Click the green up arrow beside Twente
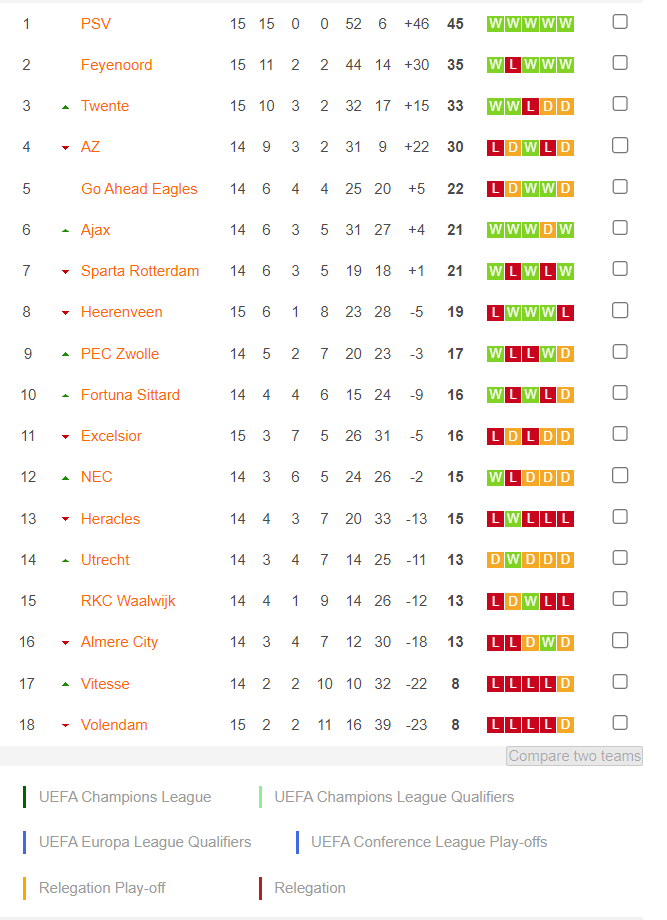The height and width of the screenshot is (920, 667). tap(66, 107)
